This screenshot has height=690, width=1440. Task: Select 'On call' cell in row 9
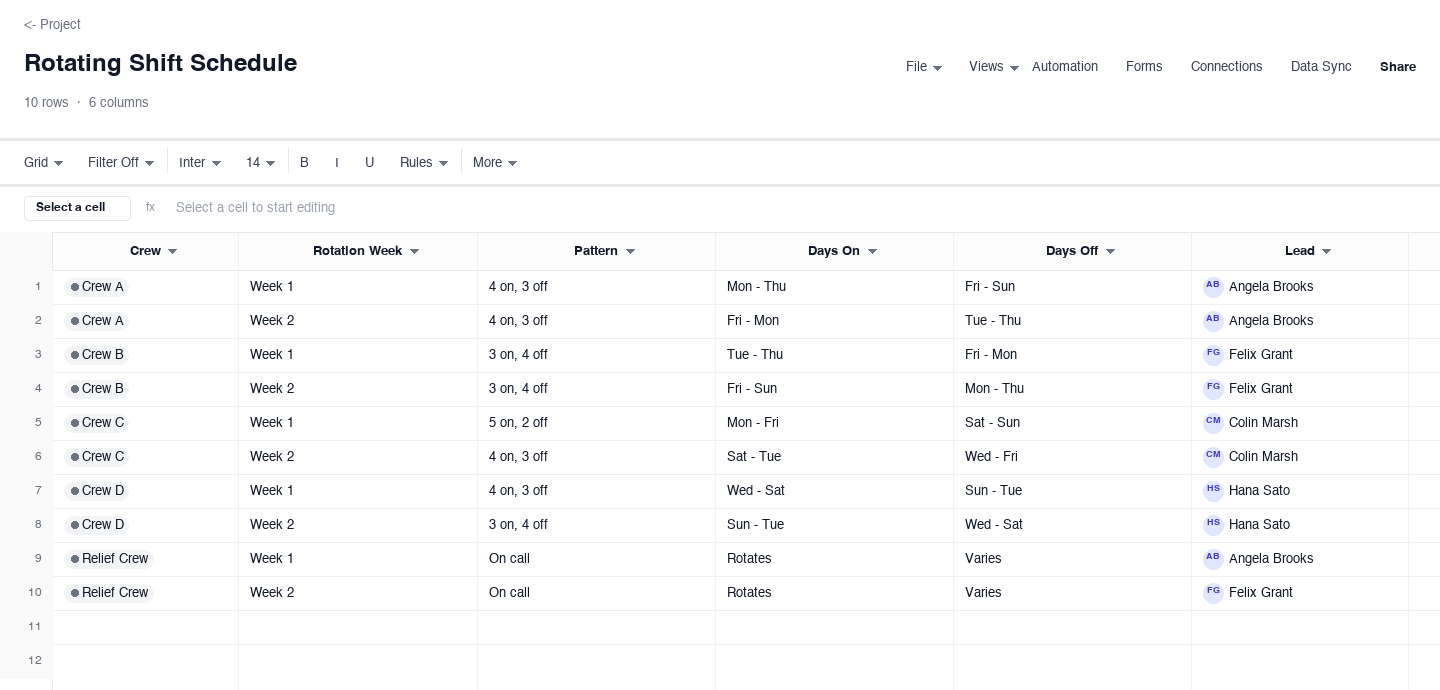coord(596,559)
